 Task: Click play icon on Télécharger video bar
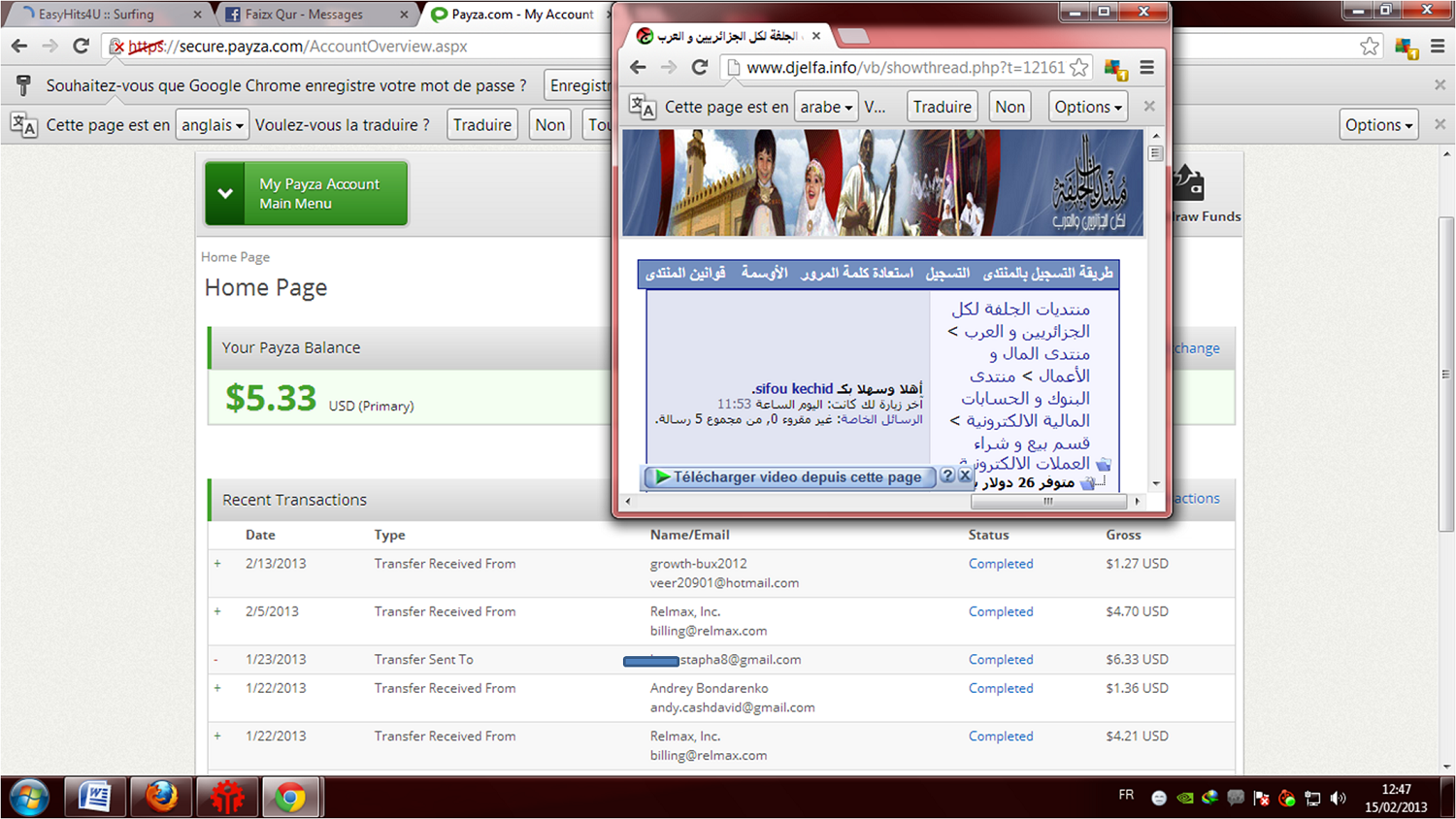[662, 476]
